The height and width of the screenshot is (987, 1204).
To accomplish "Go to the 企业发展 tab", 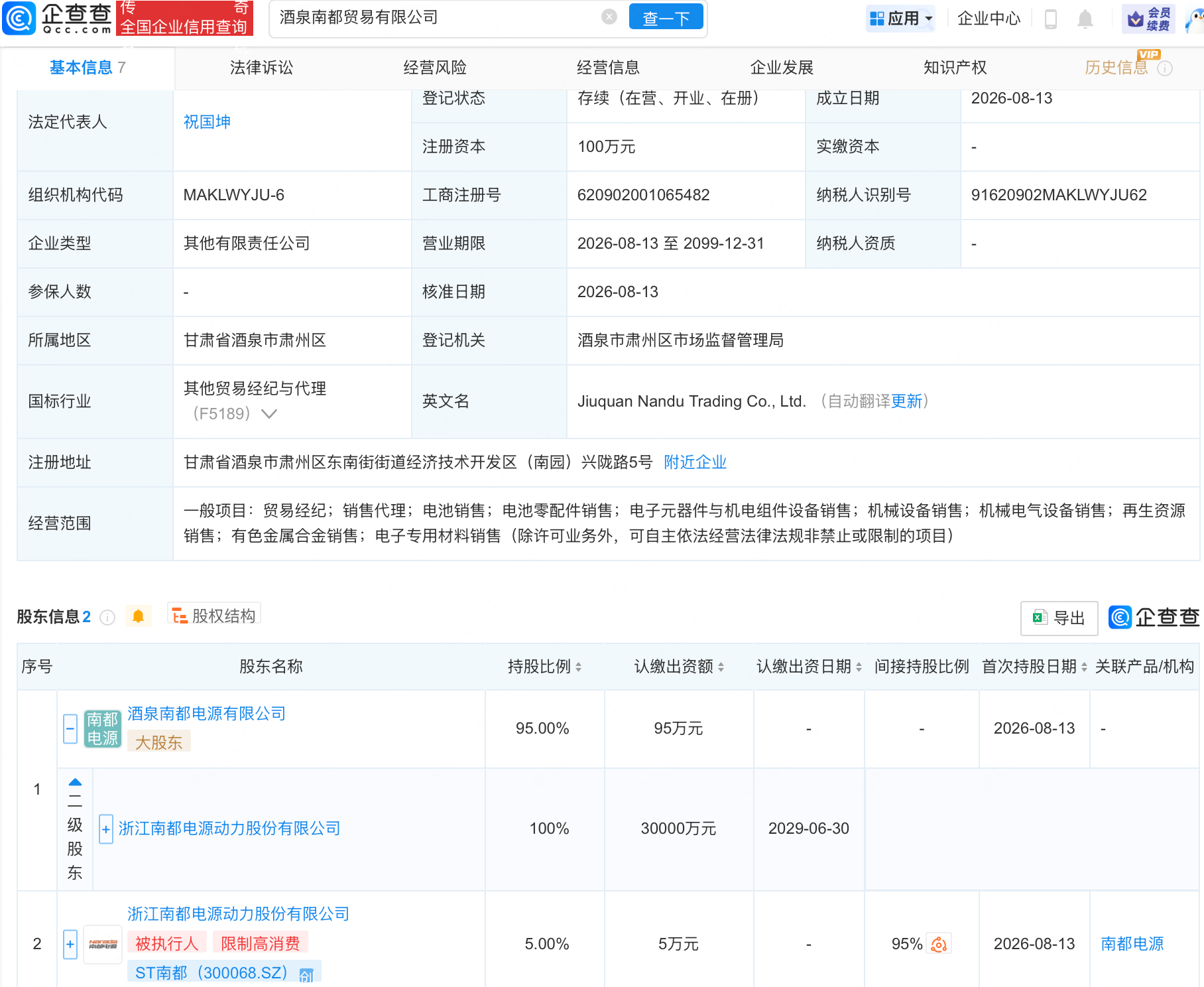I will (x=782, y=68).
